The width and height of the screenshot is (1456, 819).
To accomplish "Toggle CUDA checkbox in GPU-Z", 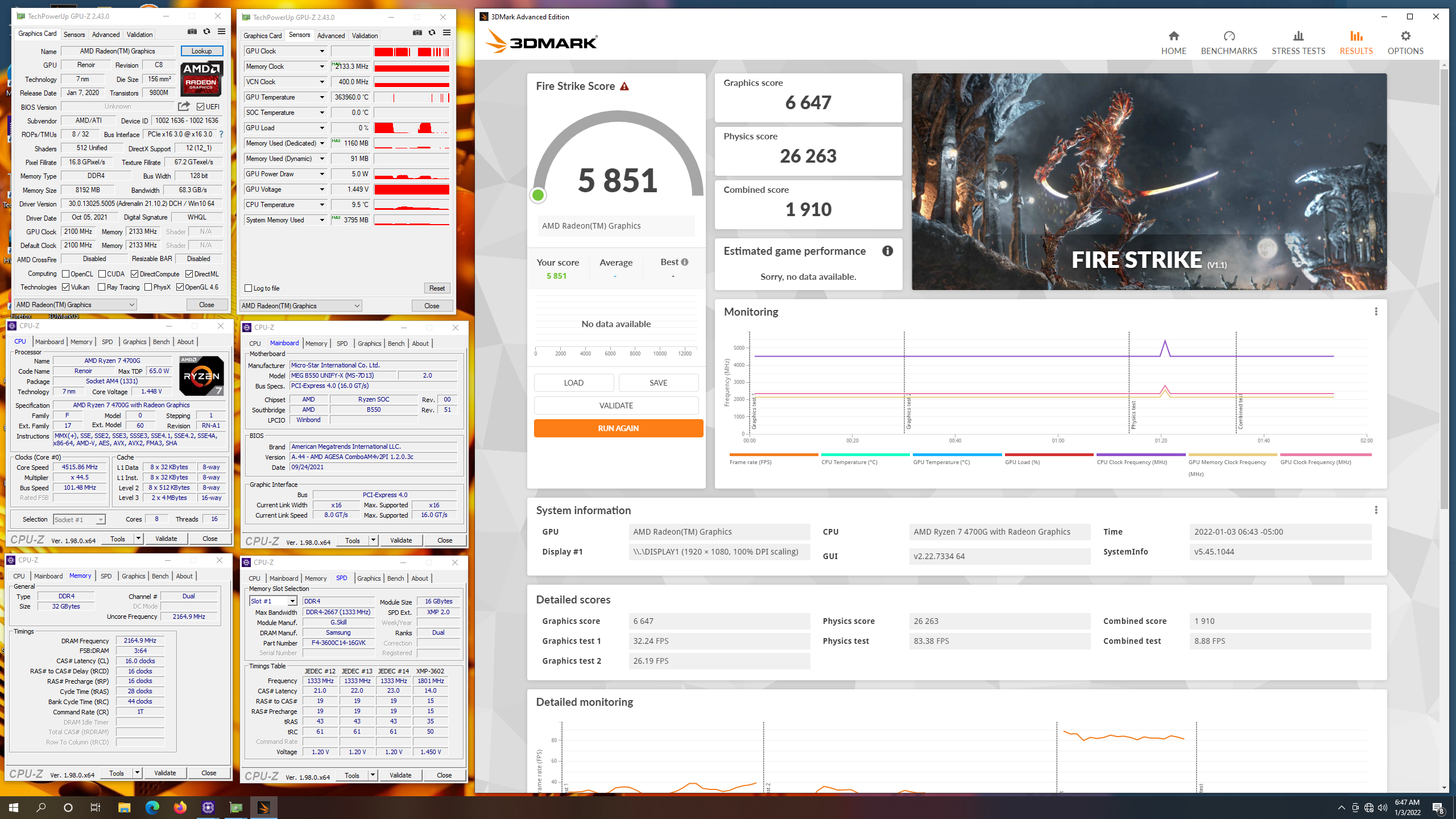I will tap(102, 274).
